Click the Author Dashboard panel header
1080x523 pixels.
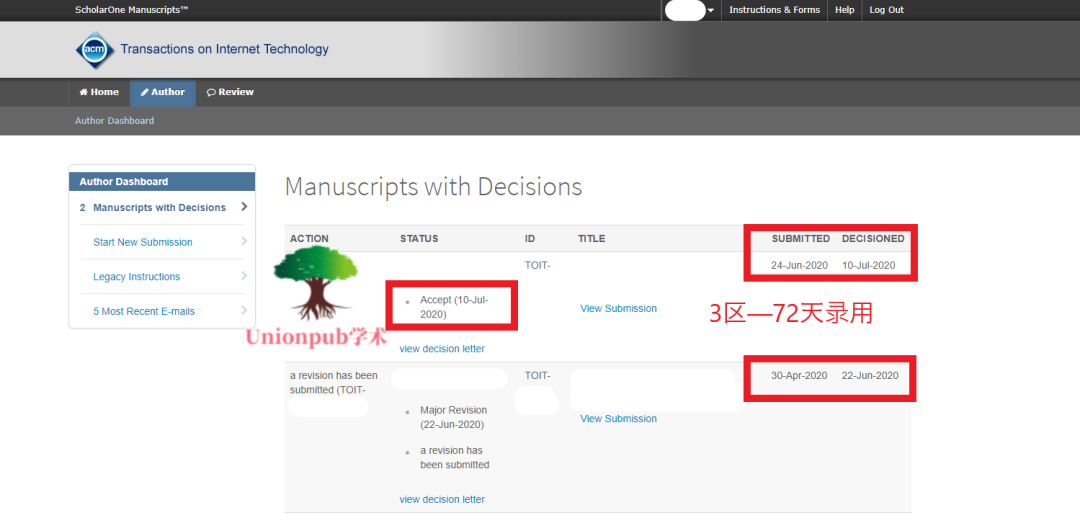coord(163,182)
